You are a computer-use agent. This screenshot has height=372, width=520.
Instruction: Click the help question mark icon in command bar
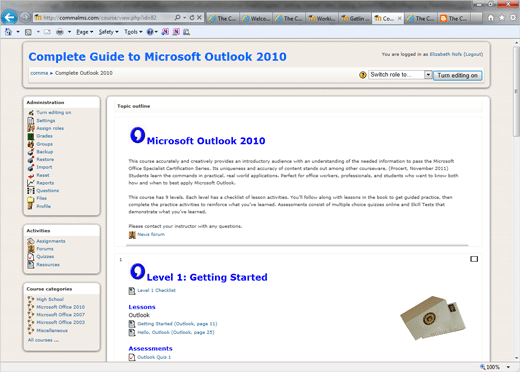tap(150, 32)
